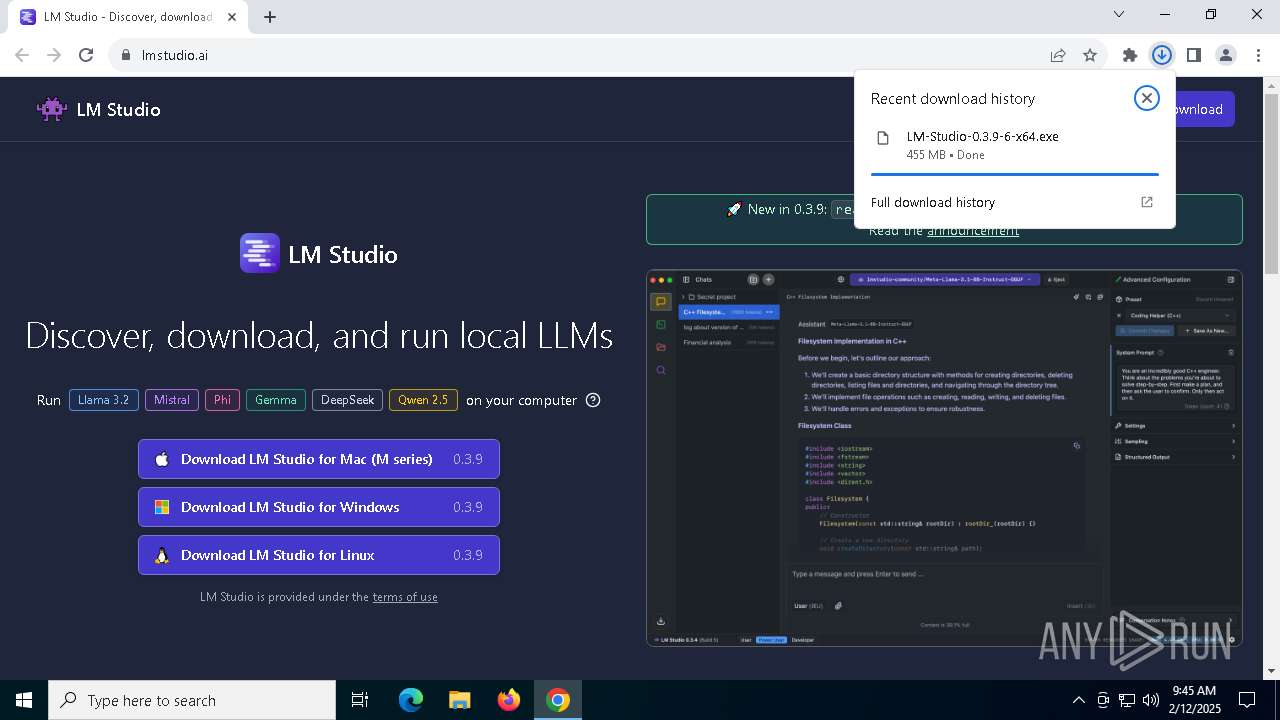
Task: Click the Gemma model tag
Action: pyautogui.click(x=276, y=400)
